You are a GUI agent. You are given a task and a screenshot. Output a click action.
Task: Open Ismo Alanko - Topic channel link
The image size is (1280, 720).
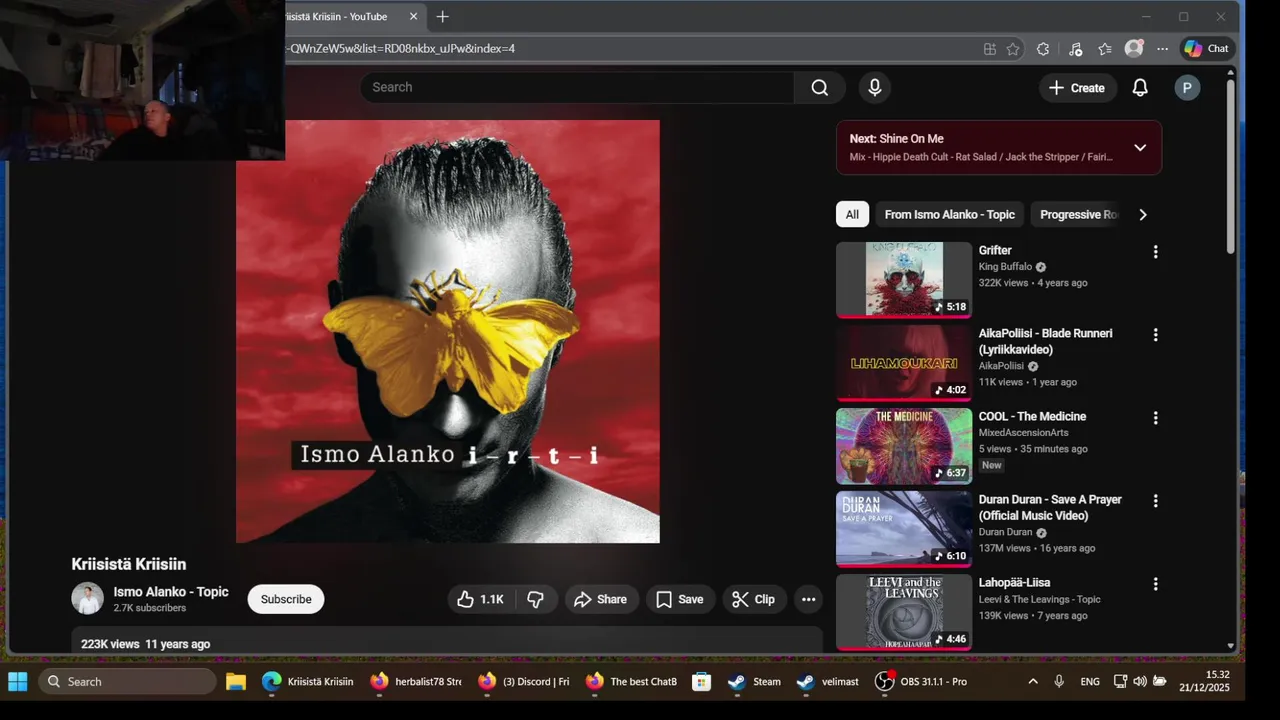[x=171, y=592]
